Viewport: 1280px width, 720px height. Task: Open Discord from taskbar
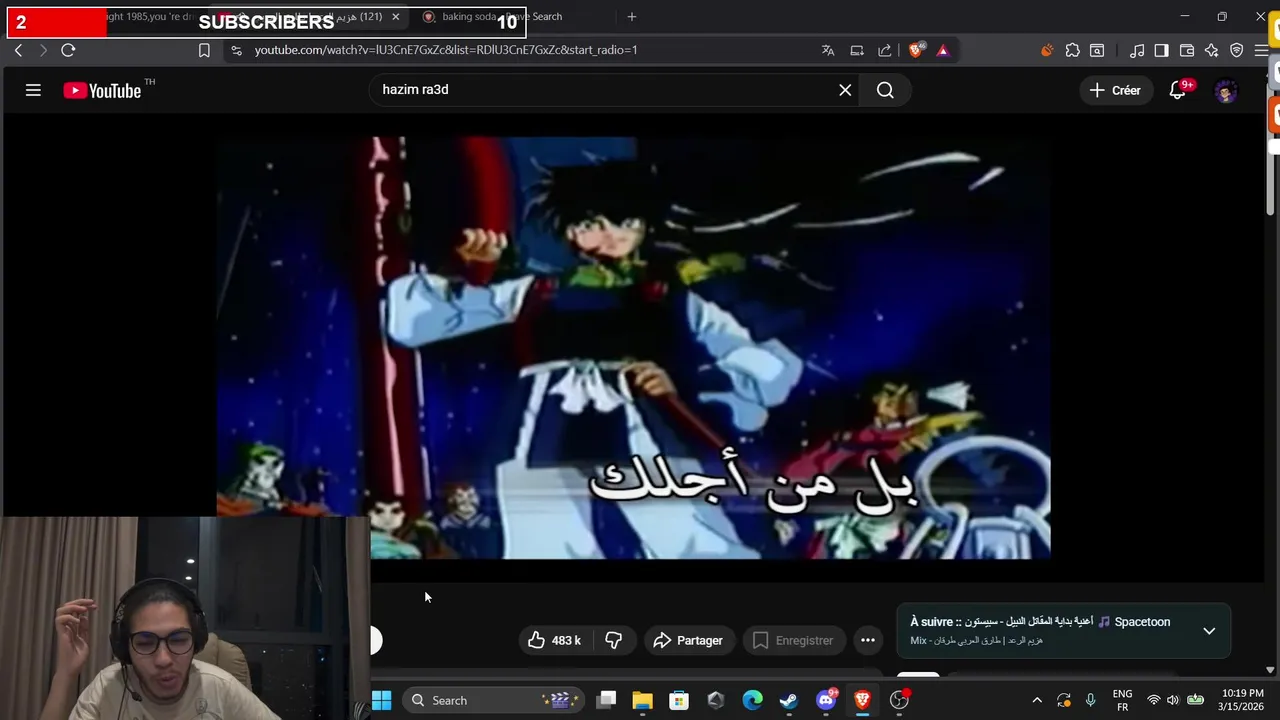coord(826,700)
